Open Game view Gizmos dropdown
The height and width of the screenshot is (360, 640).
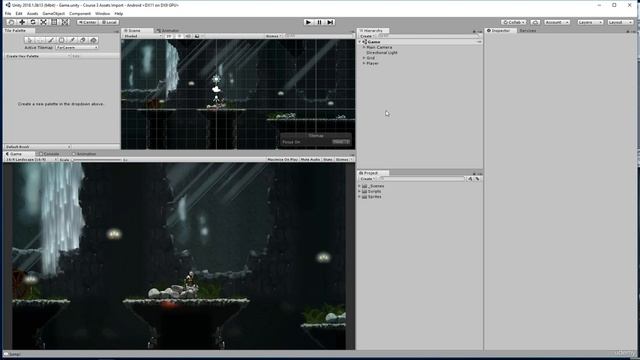pyautogui.click(x=344, y=160)
